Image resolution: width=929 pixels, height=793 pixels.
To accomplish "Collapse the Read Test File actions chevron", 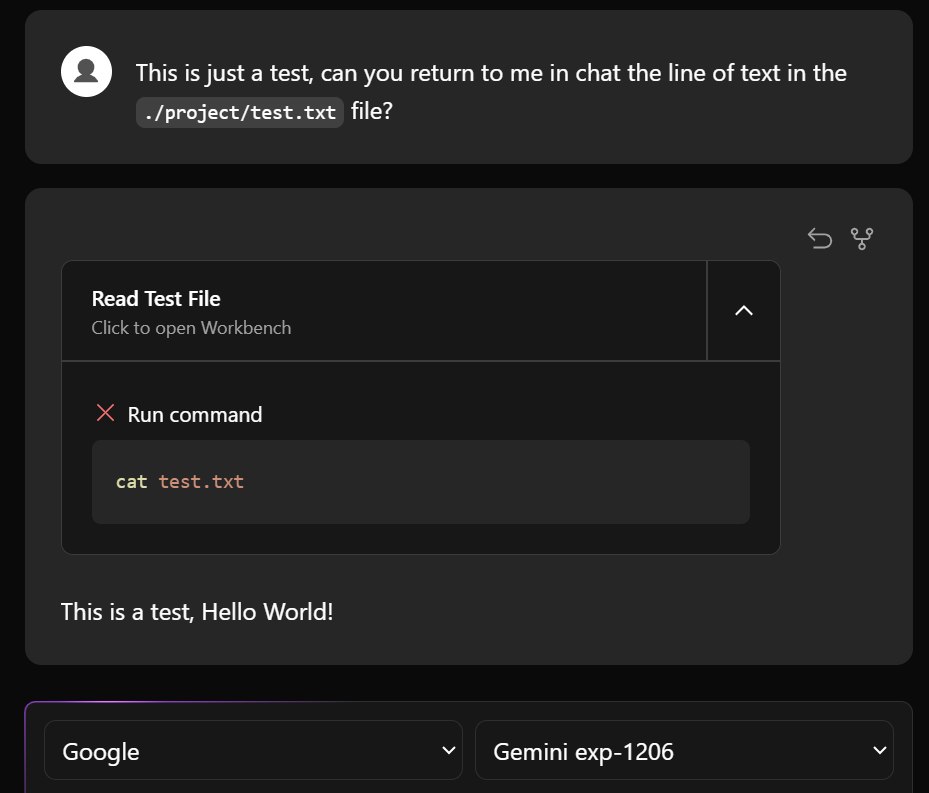I will coord(744,311).
